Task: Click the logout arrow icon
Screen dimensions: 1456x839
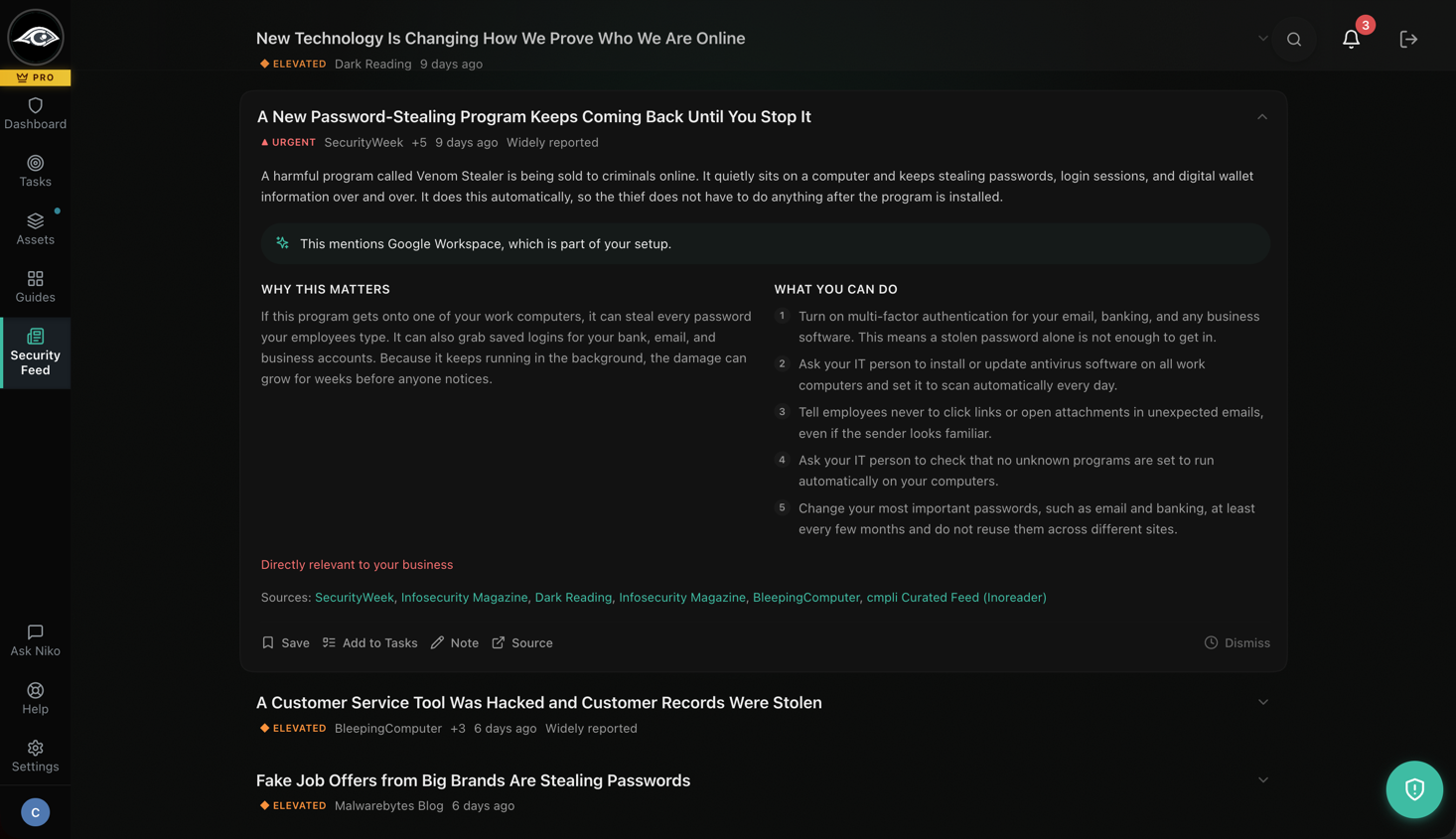Action: tap(1408, 40)
